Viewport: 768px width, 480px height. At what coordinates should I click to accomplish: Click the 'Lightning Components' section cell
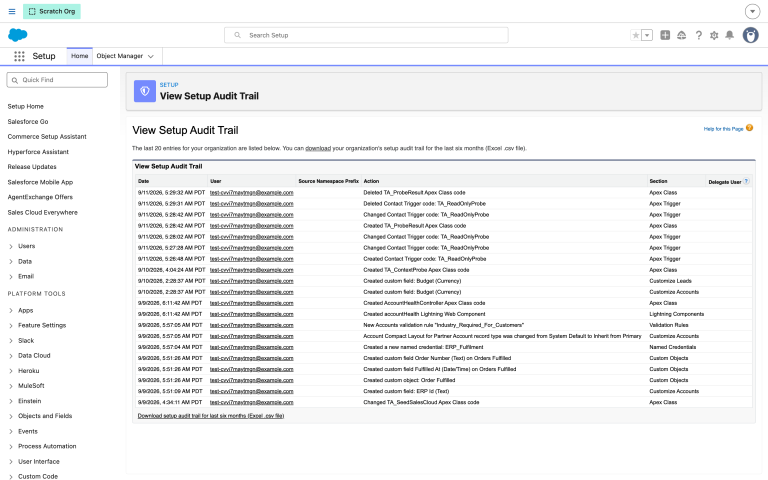676,314
